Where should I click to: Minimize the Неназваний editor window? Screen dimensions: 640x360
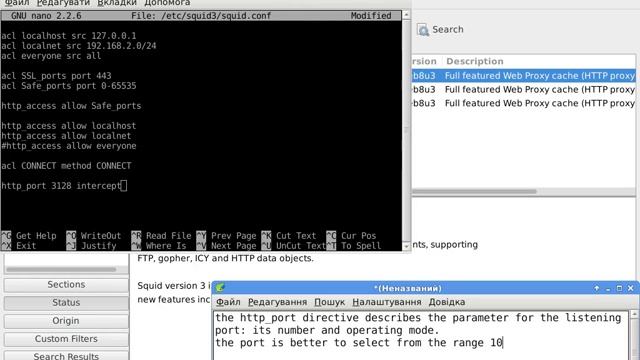coord(608,288)
